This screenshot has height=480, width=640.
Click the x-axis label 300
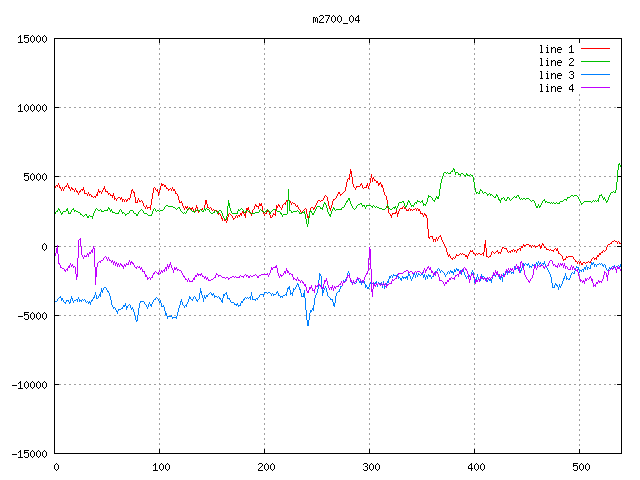[371, 467]
